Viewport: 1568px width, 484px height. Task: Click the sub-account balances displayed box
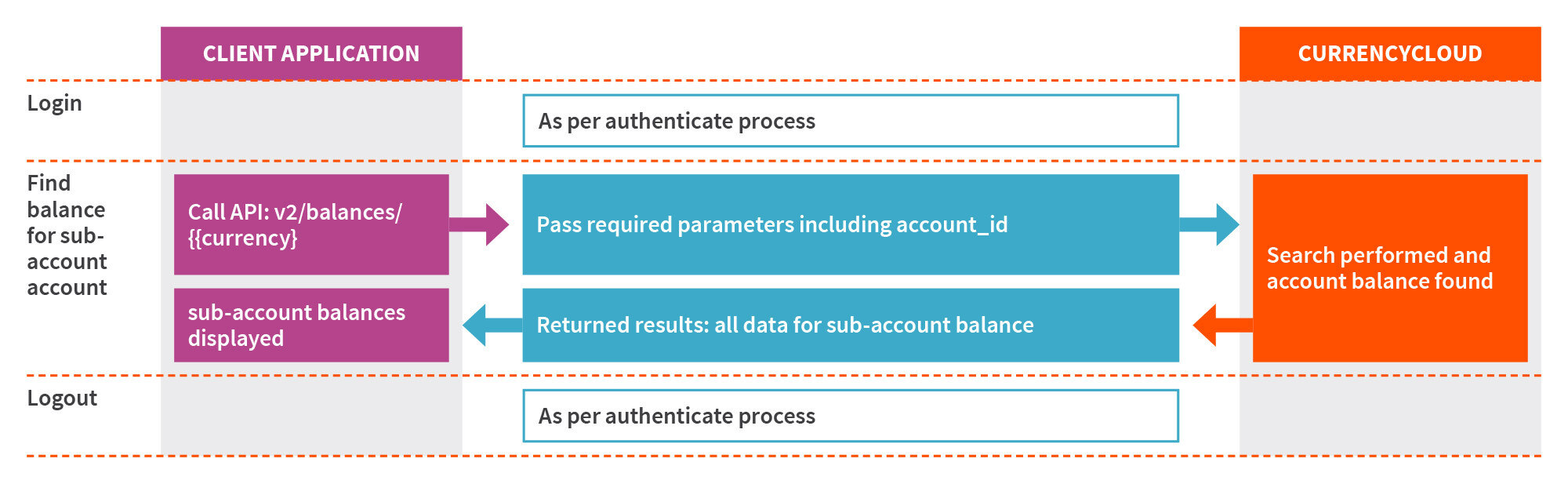click(x=311, y=325)
